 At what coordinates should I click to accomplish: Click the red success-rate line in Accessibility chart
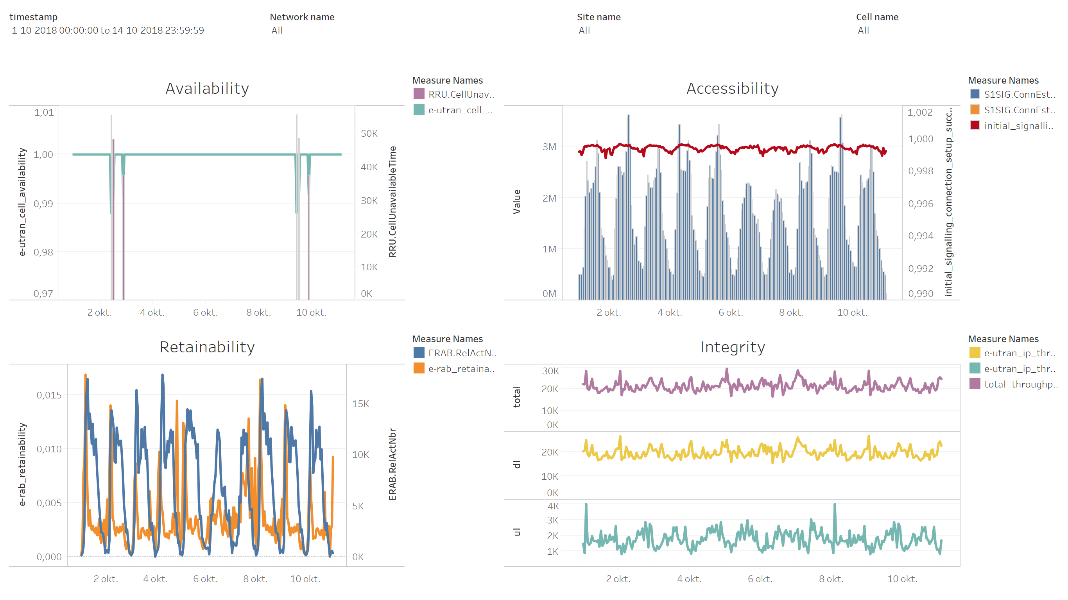click(x=733, y=148)
